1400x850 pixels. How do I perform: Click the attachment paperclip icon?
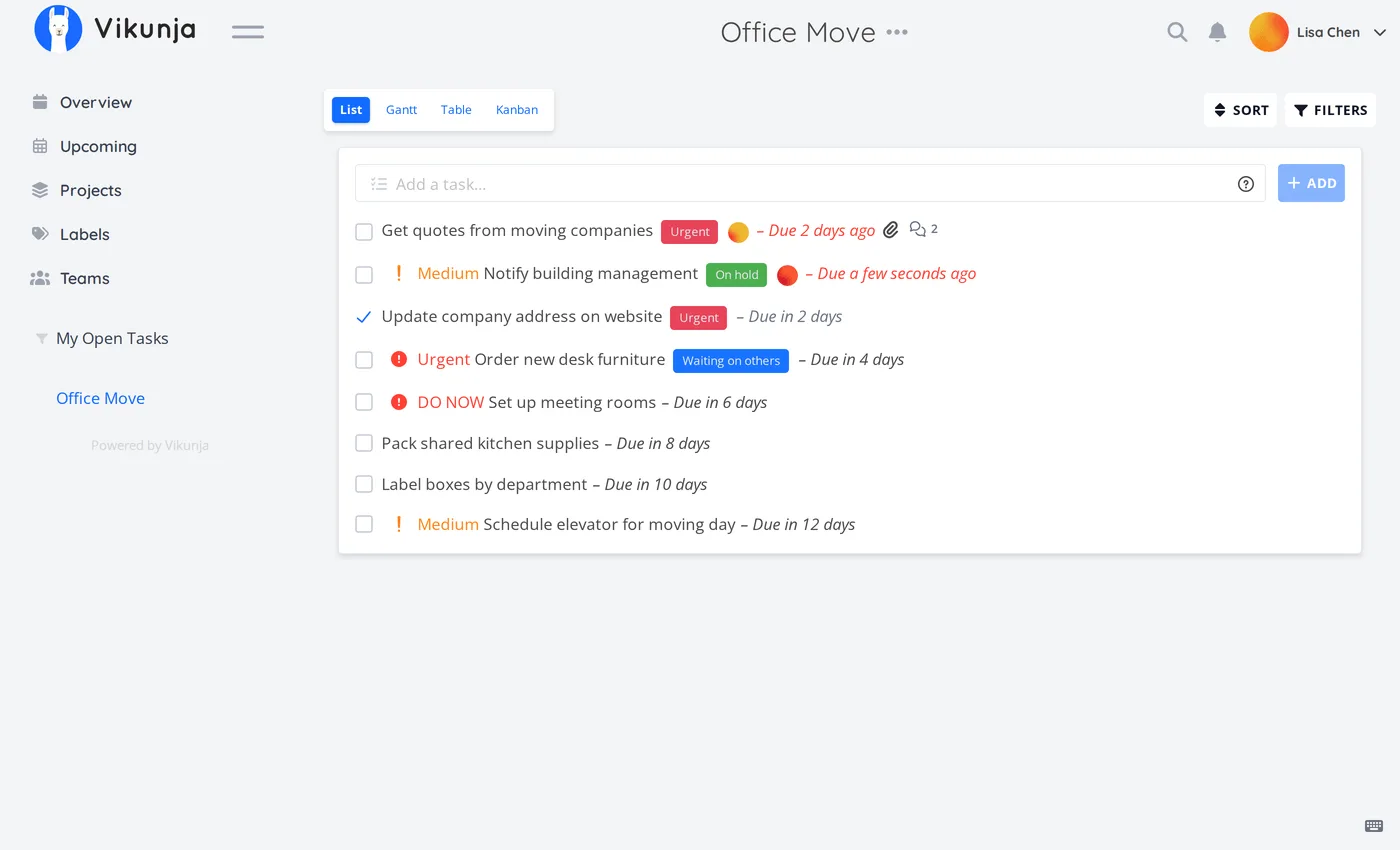tap(891, 230)
